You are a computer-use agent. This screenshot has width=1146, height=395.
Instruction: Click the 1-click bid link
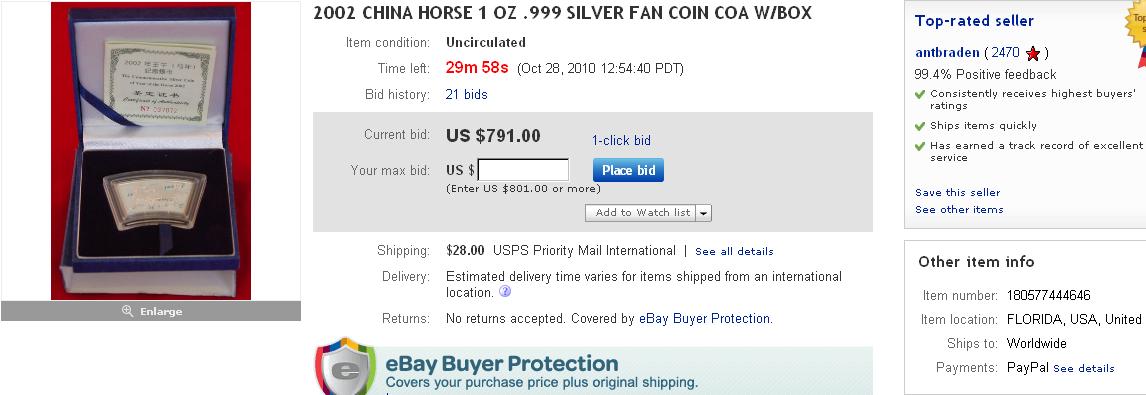[621, 140]
